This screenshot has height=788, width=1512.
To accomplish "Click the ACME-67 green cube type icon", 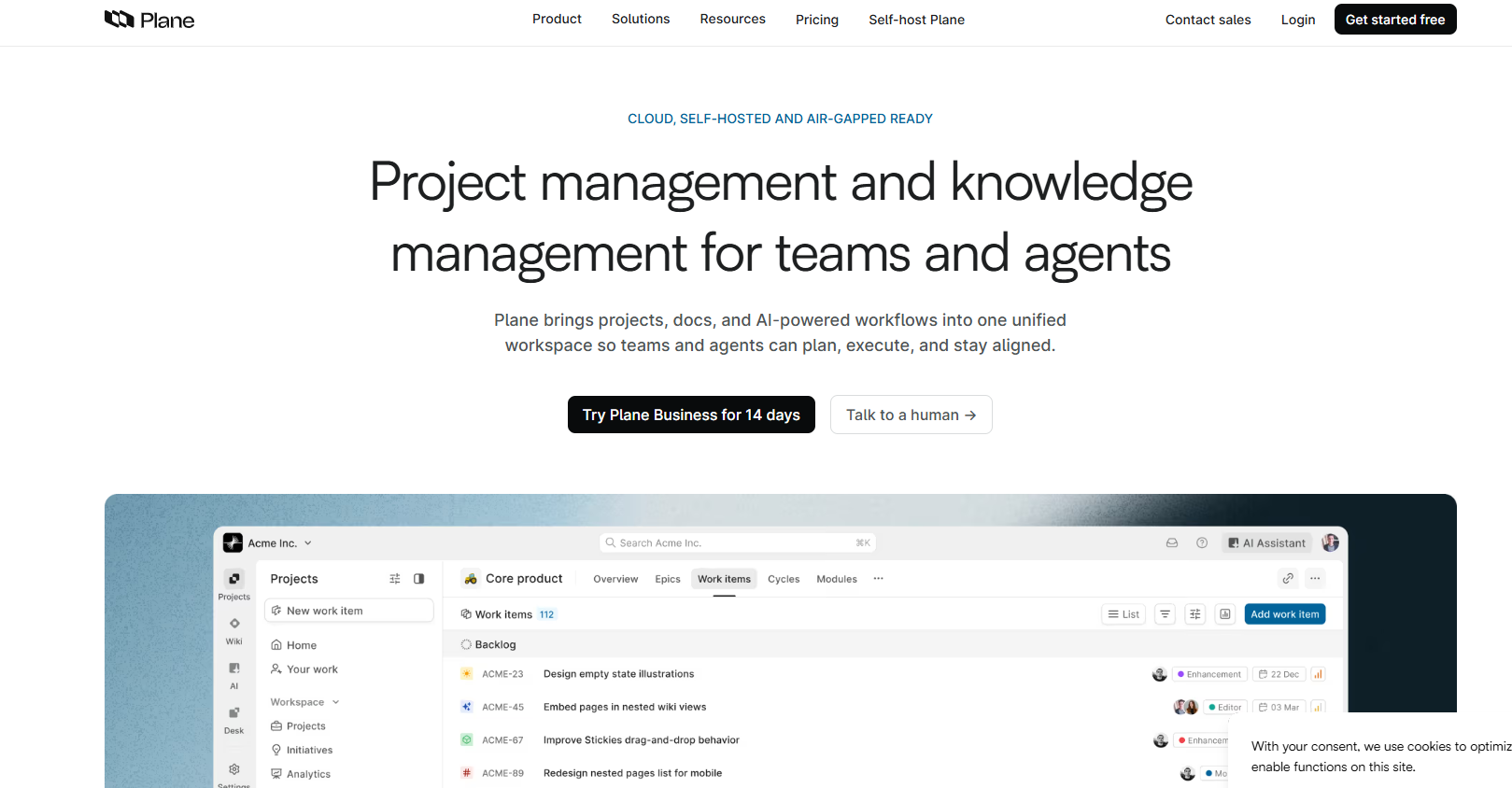I will pyautogui.click(x=467, y=739).
